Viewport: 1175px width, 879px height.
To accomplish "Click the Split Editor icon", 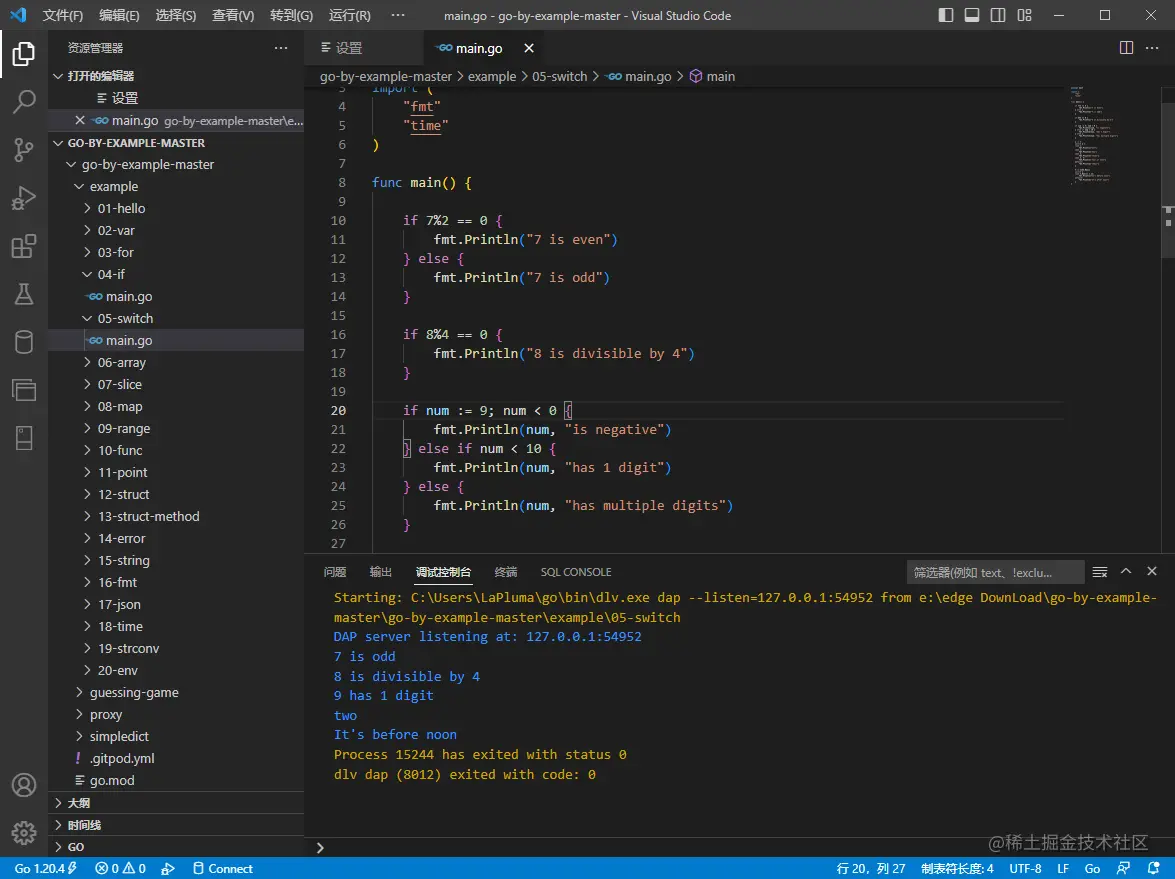I will [x=1126, y=48].
